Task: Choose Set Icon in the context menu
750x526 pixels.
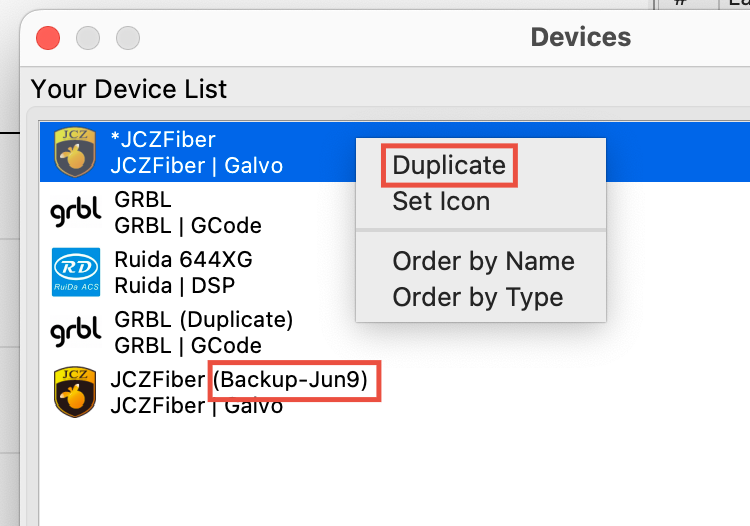Action: [441, 201]
